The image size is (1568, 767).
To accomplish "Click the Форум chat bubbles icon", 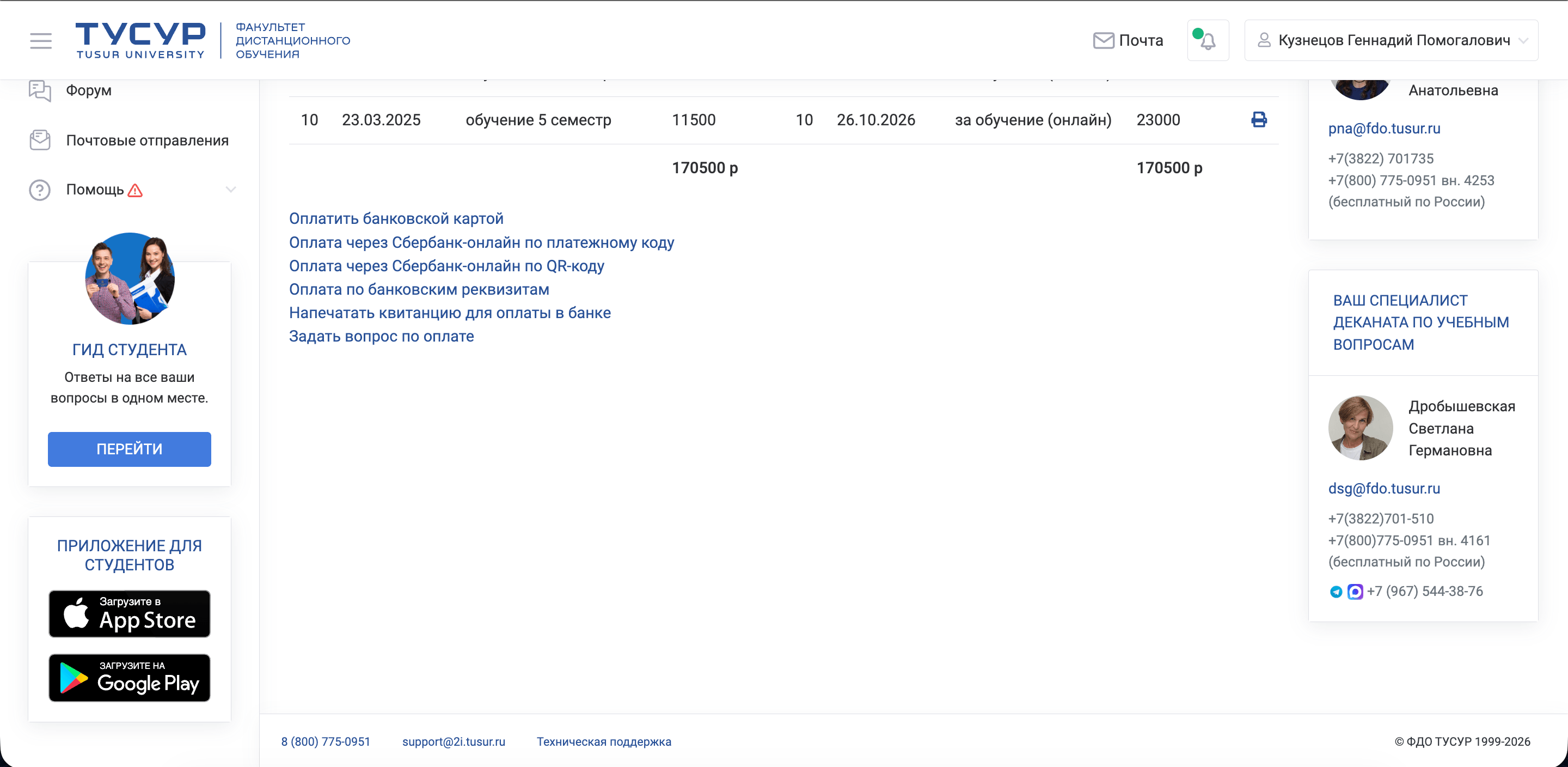I will click(x=40, y=91).
